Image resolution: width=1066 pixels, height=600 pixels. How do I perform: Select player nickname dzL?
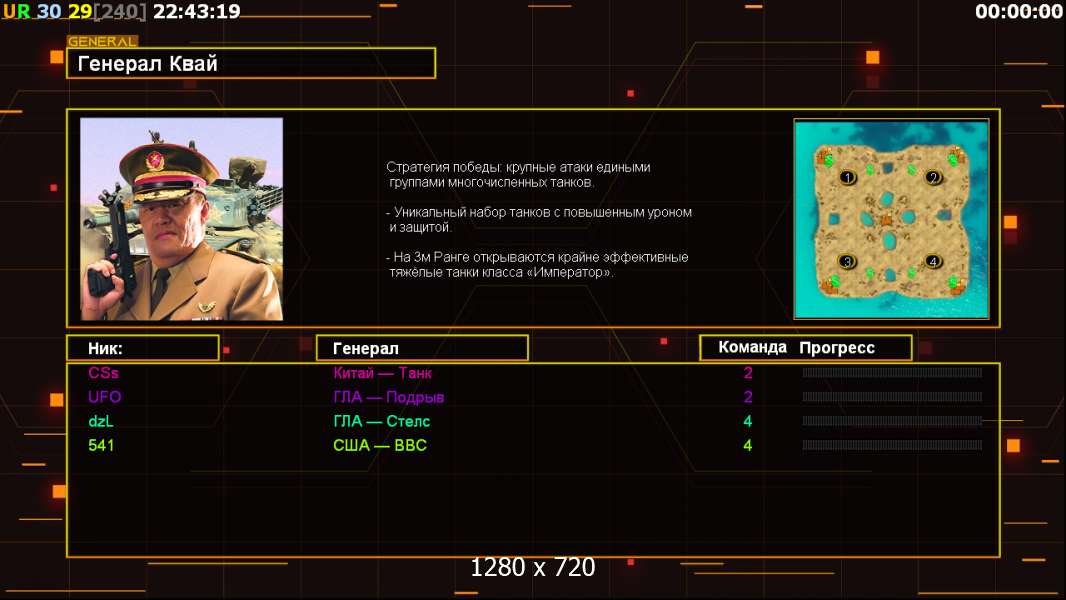[101, 421]
